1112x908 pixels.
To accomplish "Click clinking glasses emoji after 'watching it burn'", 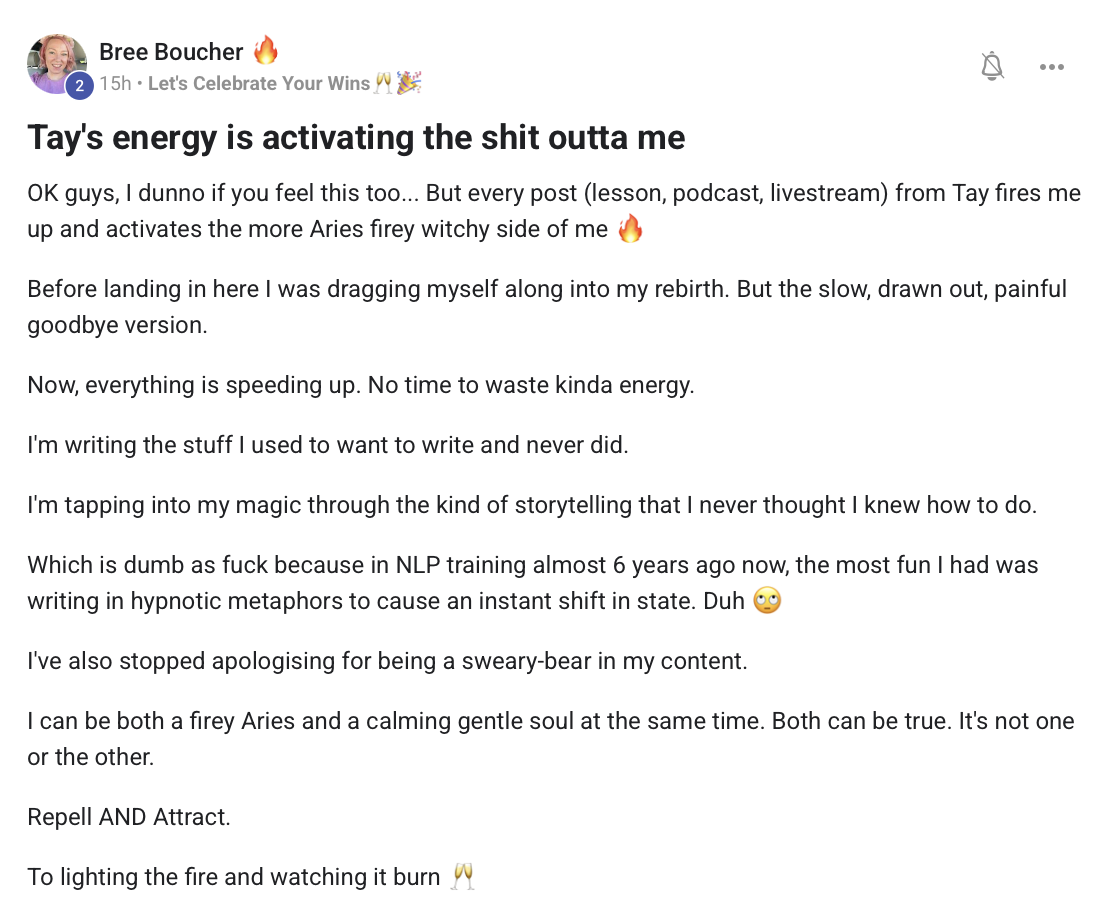I will tap(462, 877).
